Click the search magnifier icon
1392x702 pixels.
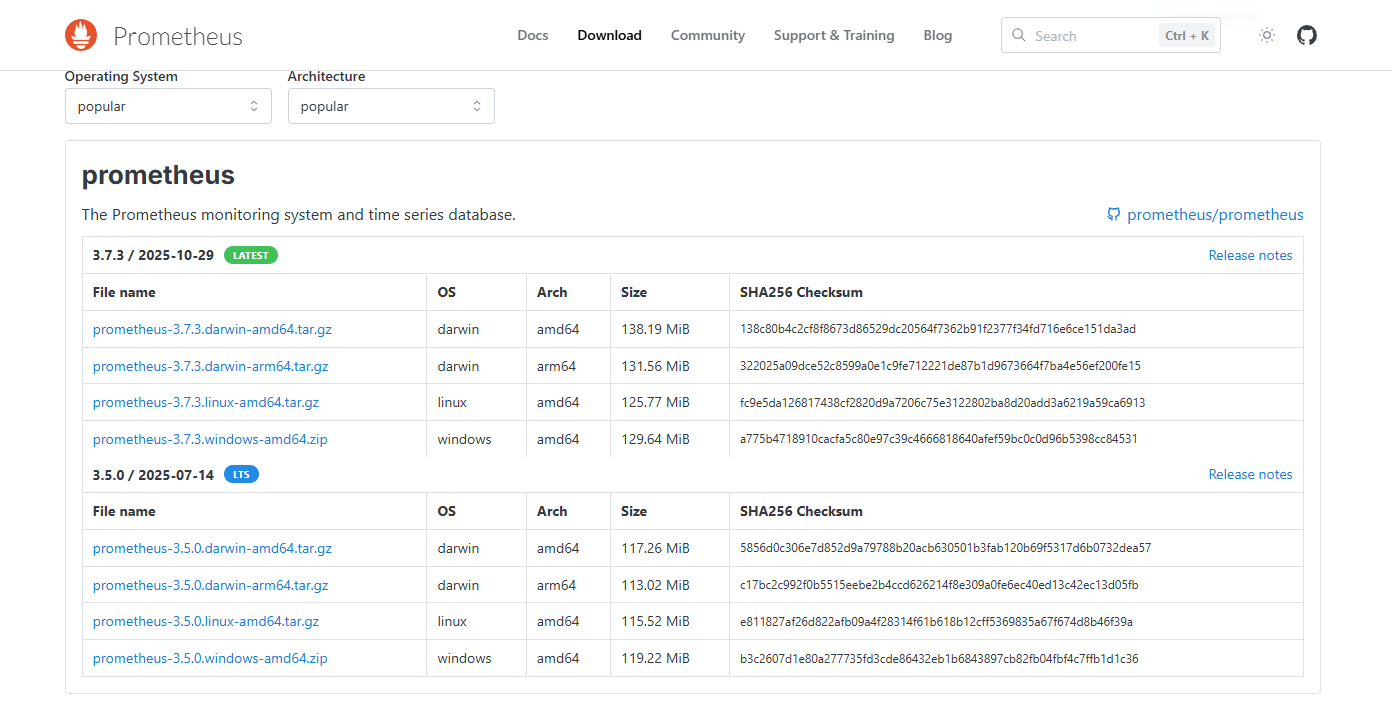click(1019, 35)
